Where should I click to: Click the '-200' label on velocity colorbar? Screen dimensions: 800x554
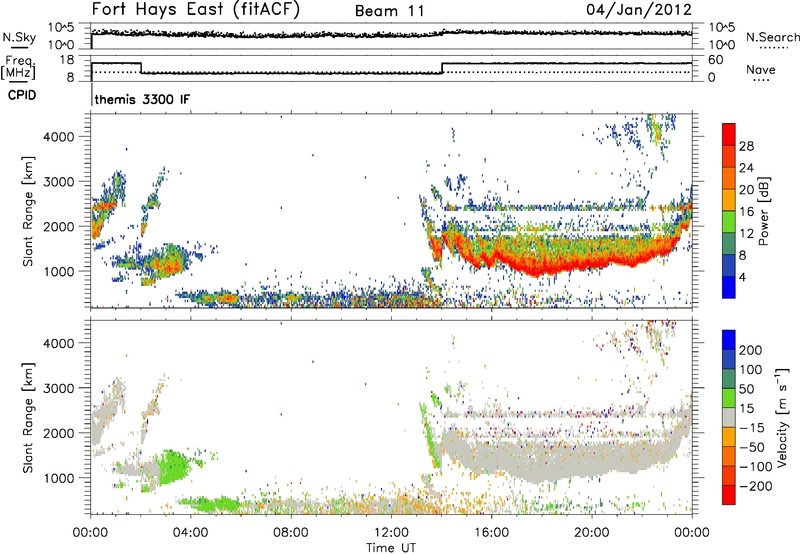tap(756, 486)
